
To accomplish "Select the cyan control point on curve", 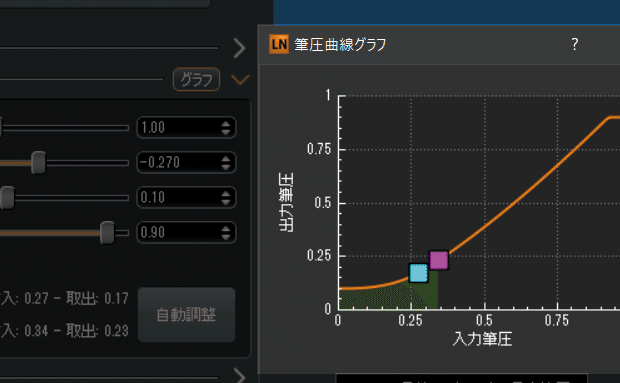I will pos(418,273).
